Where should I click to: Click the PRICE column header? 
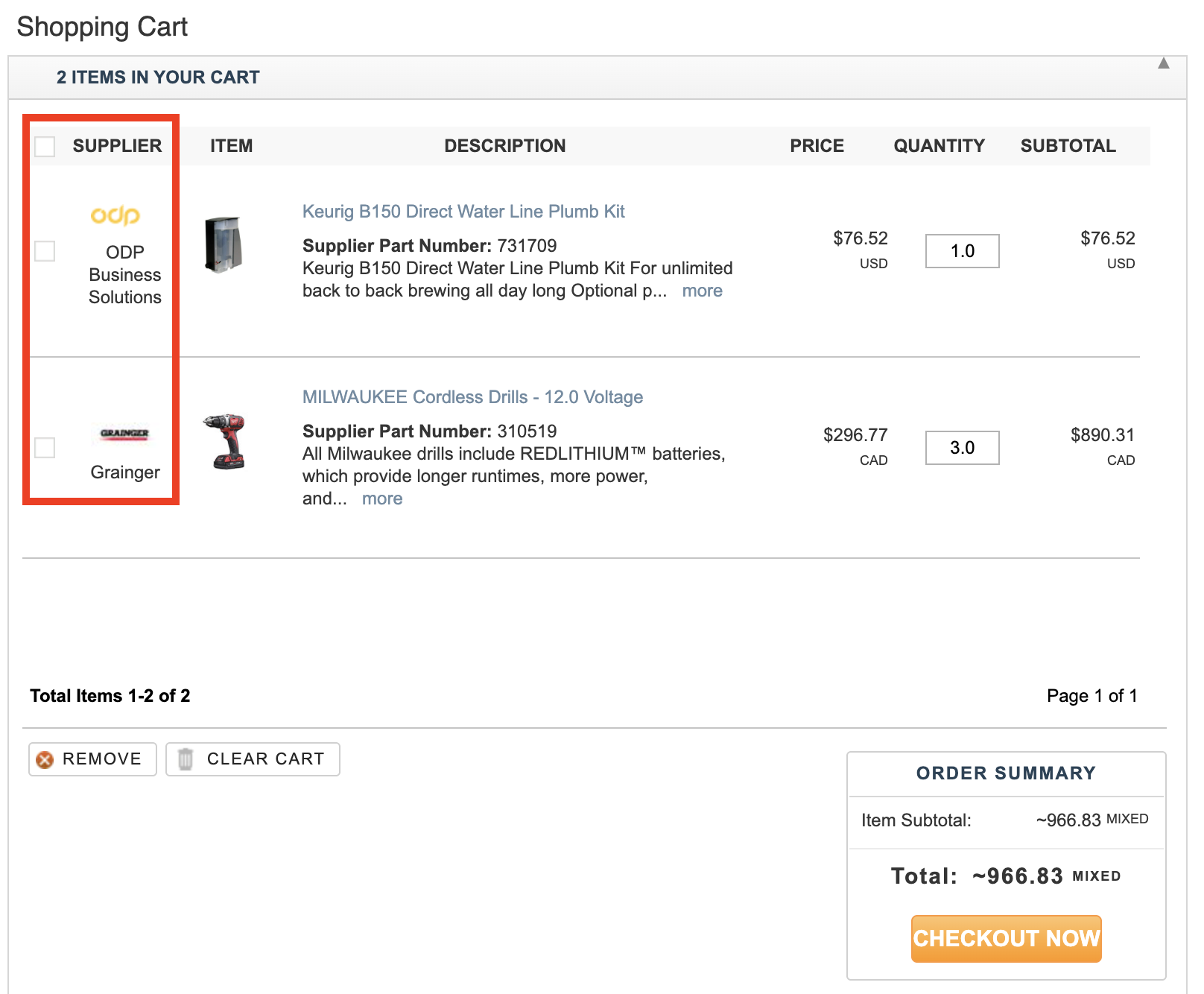(817, 146)
